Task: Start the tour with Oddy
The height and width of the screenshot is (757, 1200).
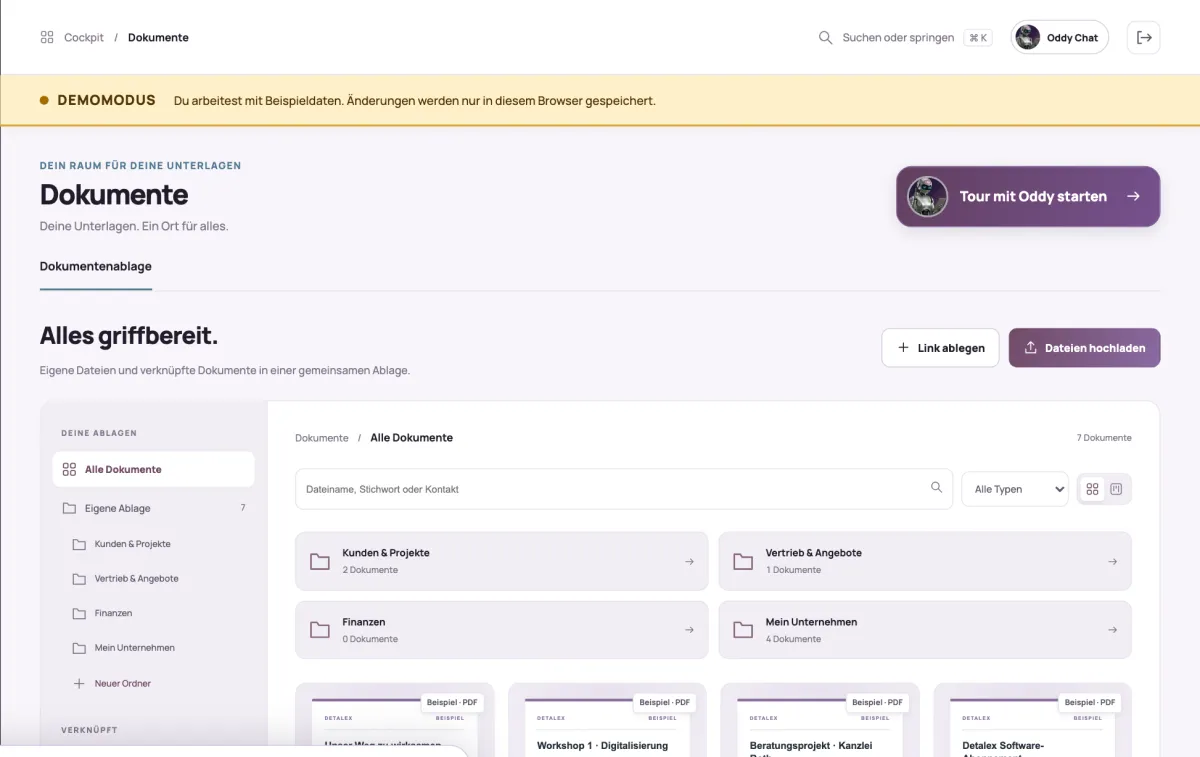Action: 1028,196
